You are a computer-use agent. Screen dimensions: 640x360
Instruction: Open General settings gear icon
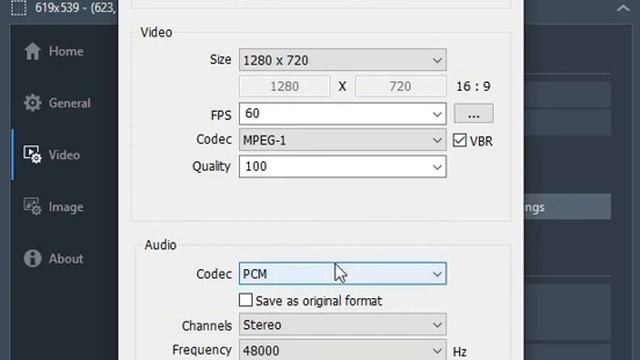(32, 103)
